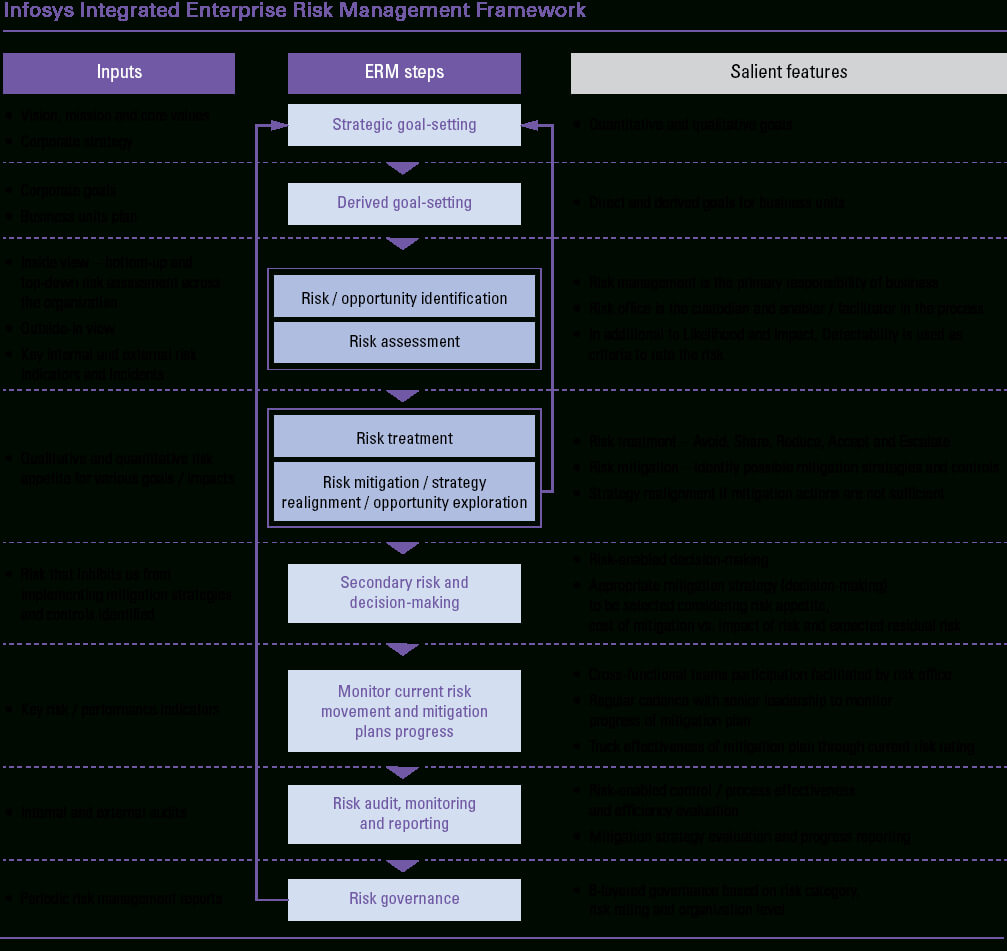Click the down arrow below Strategic goal-setting
1007x951 pixels.
(403, 168)
